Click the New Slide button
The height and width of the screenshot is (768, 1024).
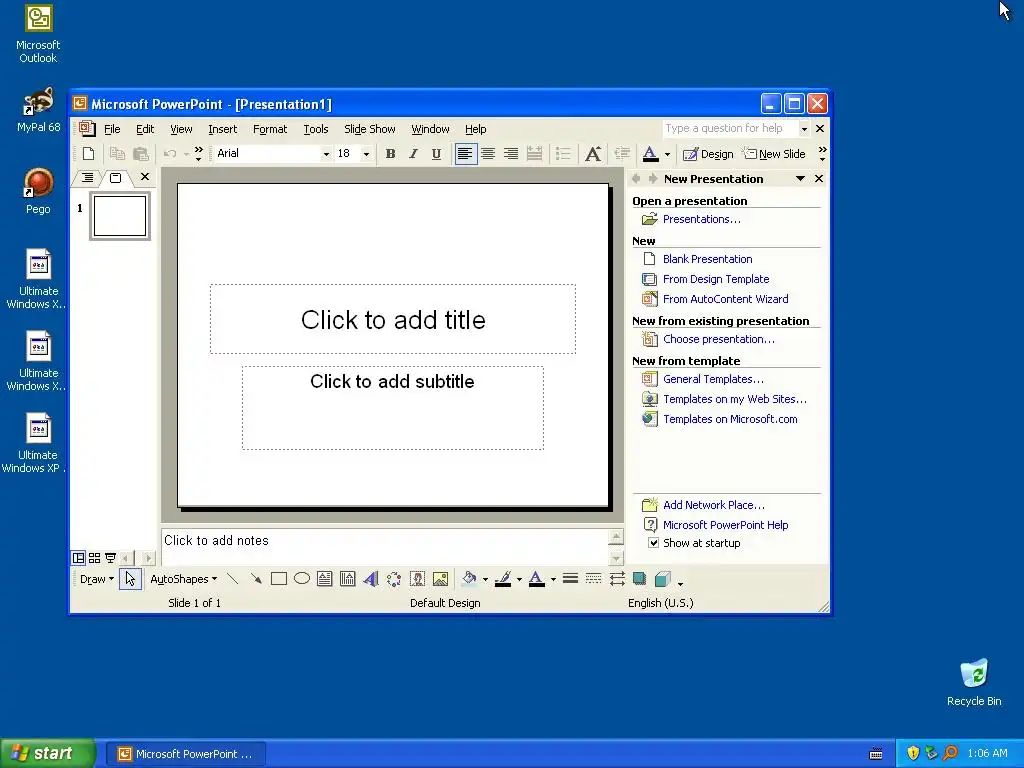(x=775, y=154)
